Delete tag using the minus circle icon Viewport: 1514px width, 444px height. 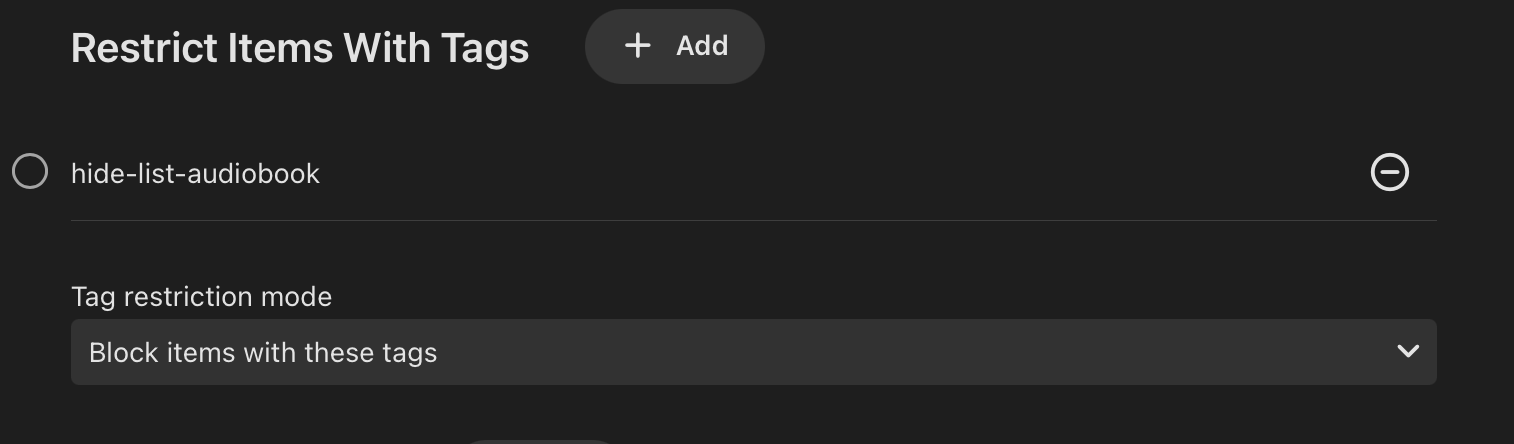click(1389, 173)
